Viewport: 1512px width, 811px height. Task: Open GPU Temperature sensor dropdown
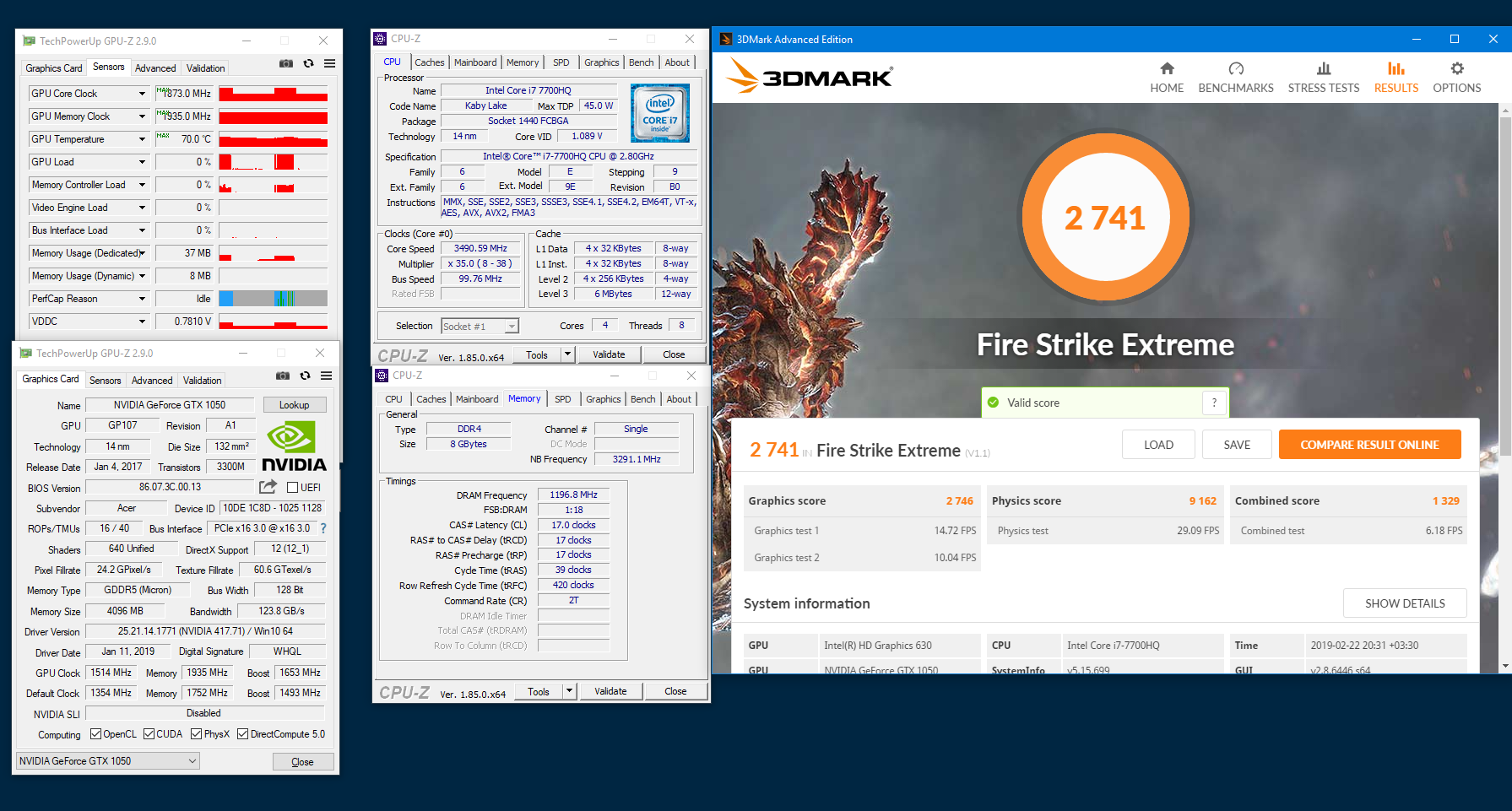point(142,139)
